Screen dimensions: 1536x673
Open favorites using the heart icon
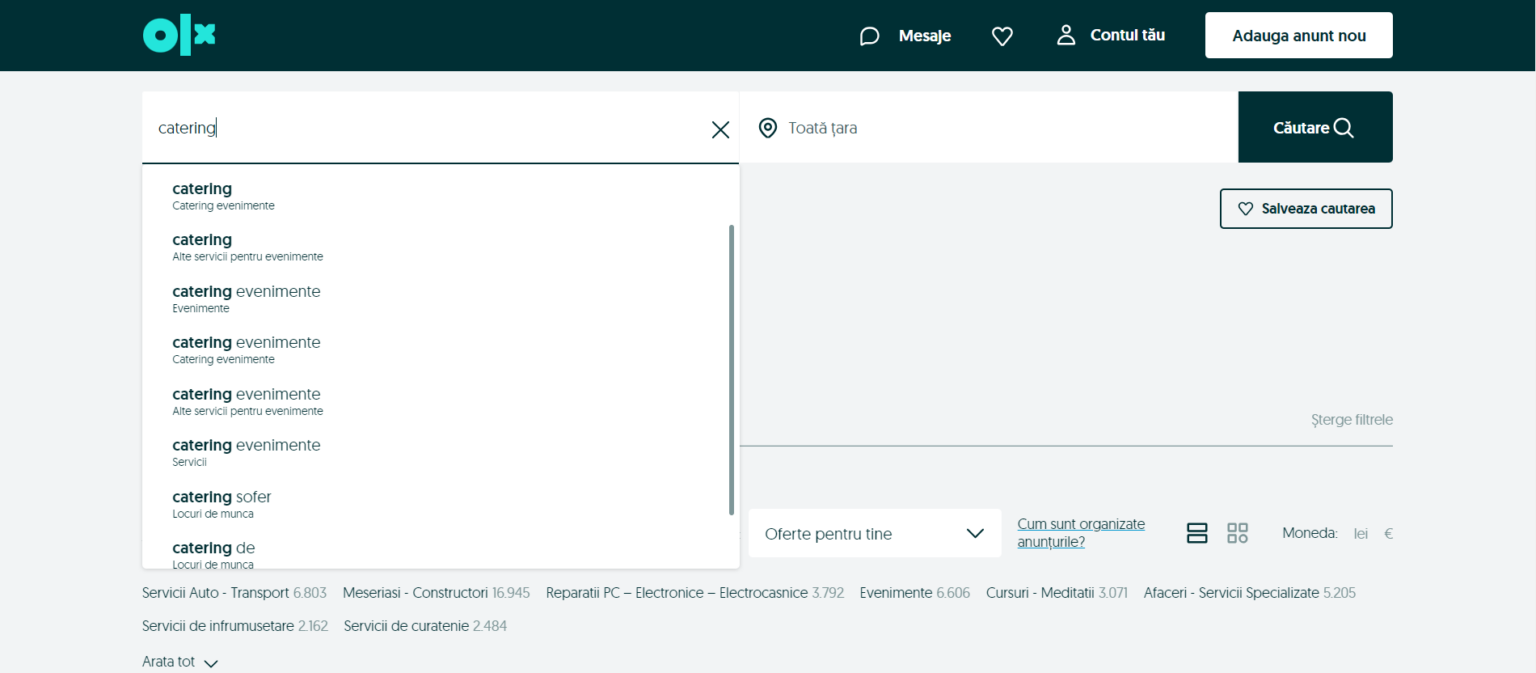[1002, 35]
